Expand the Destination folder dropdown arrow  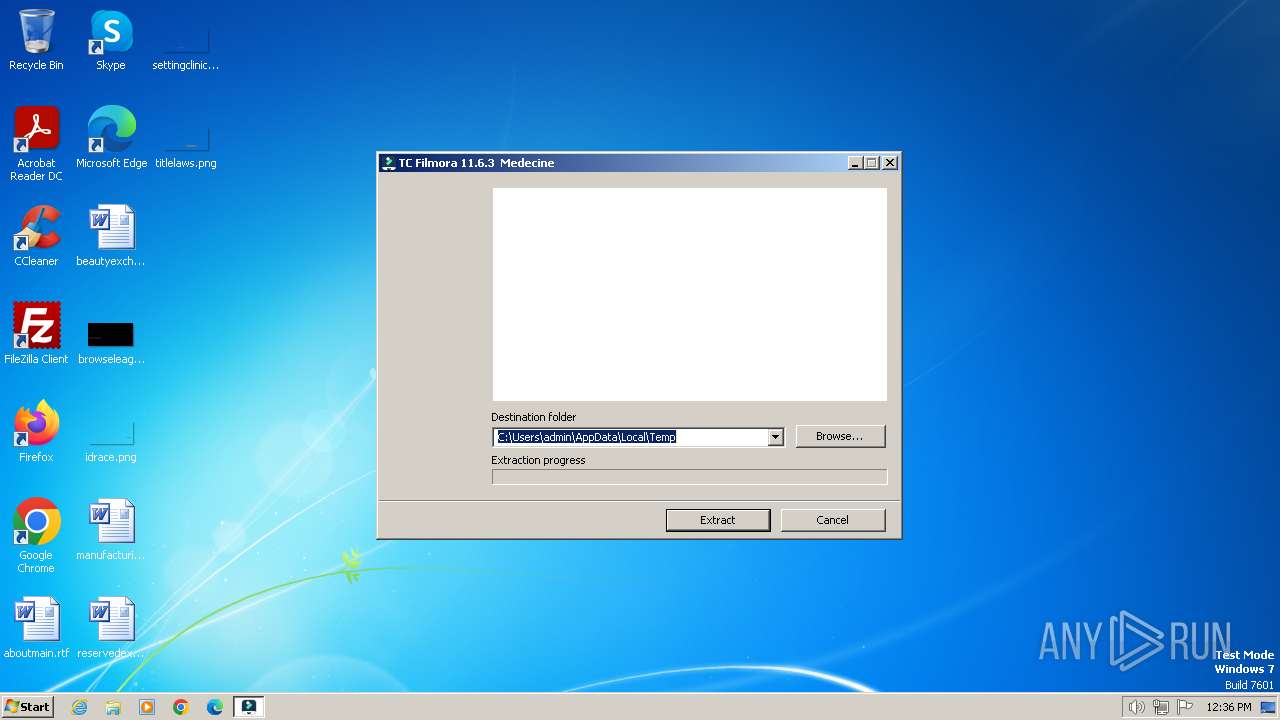[775, 437]
